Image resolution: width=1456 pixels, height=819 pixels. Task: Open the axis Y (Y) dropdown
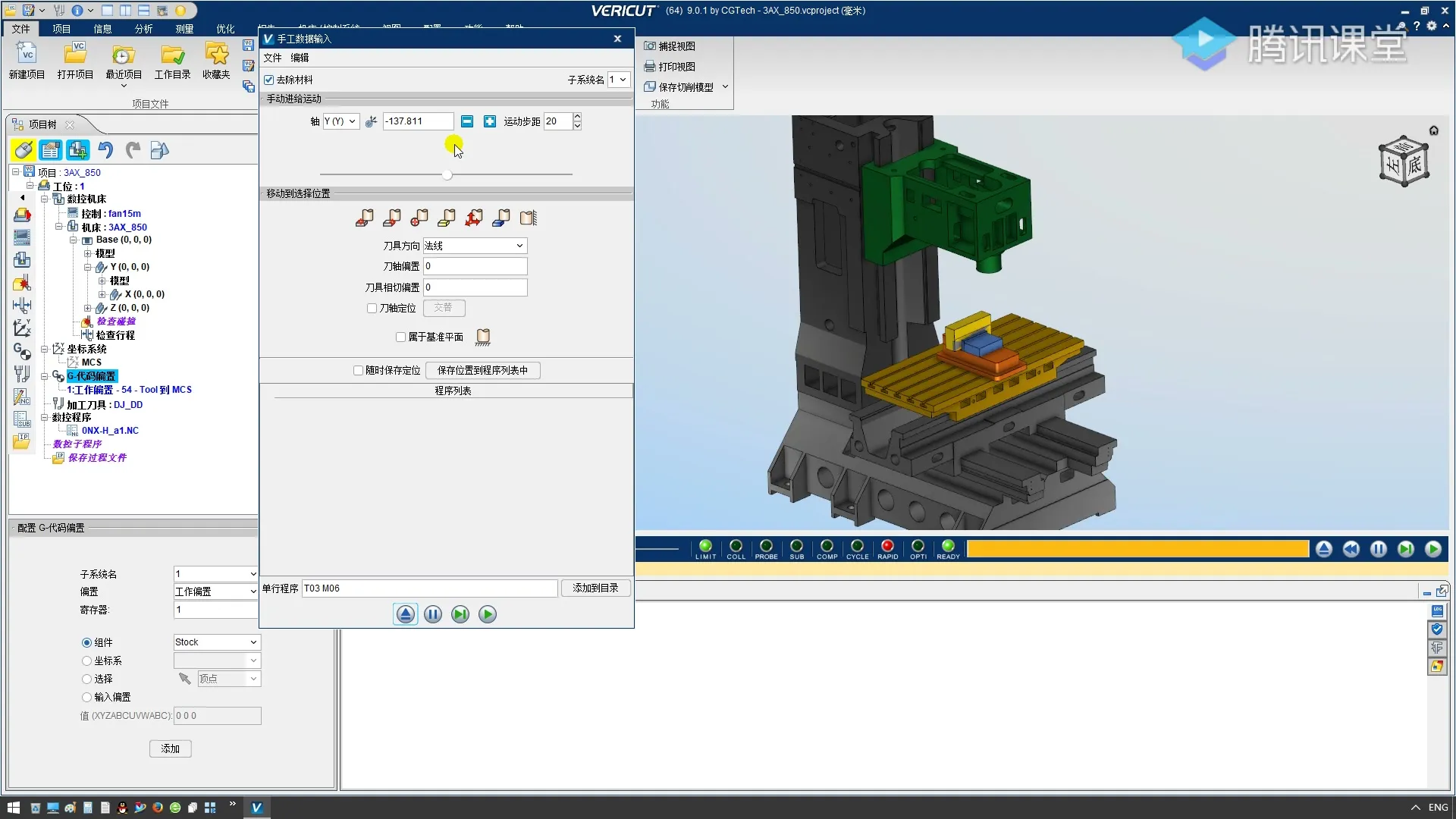(340, 121)
